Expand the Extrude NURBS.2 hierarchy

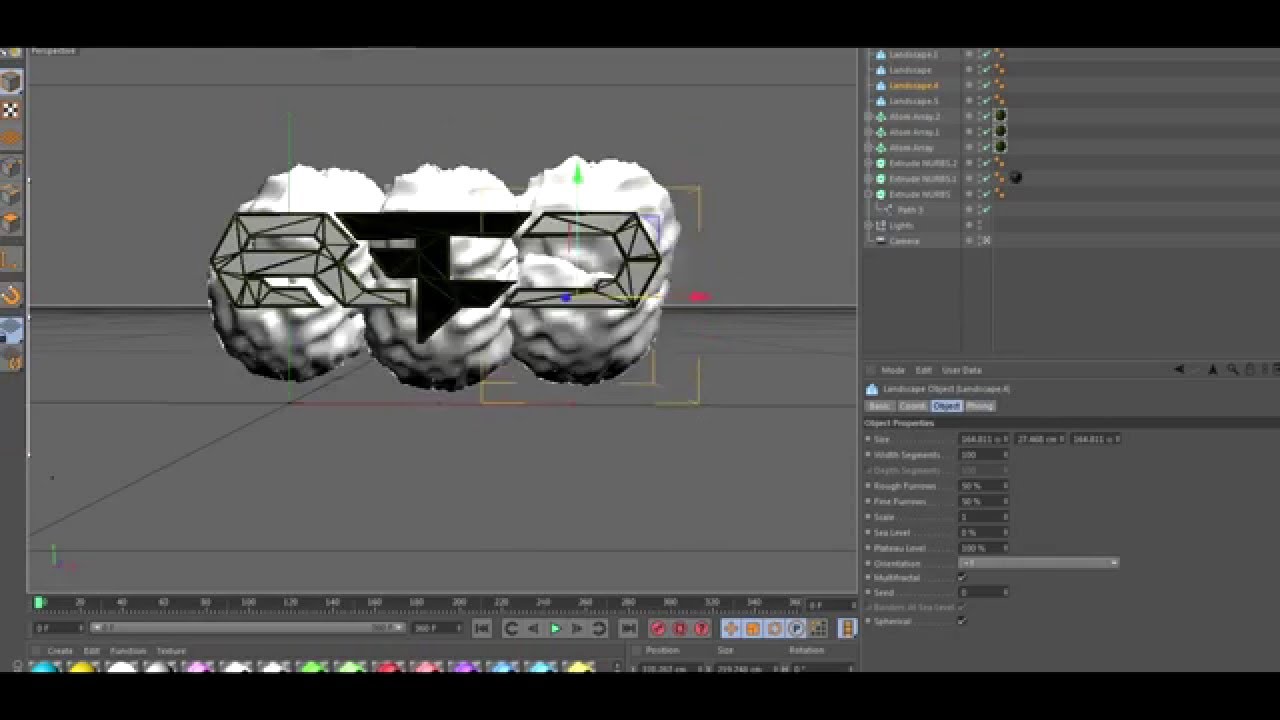click(x=868, y=163)
